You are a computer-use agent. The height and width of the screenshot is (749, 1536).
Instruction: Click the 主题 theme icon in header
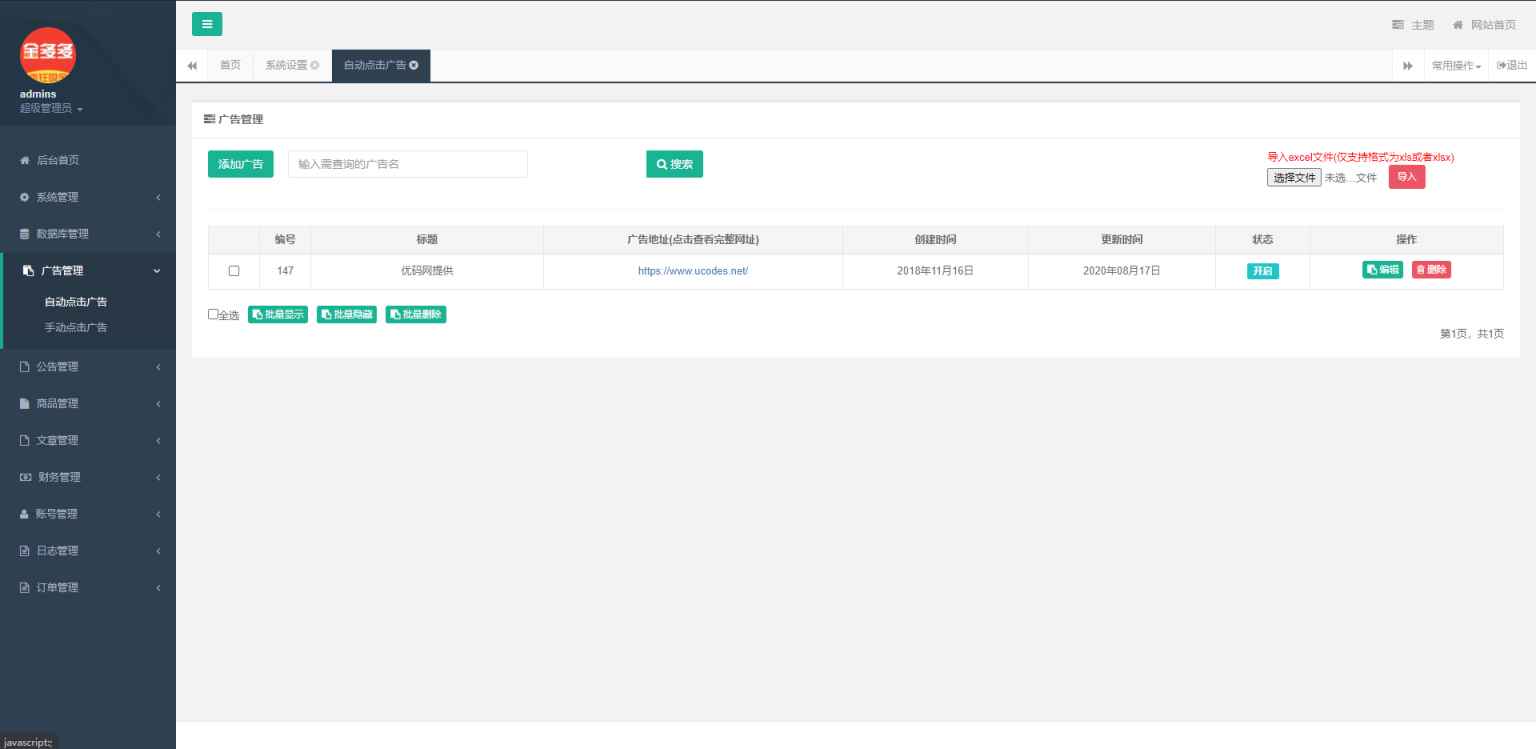[x=1398, y=25]
